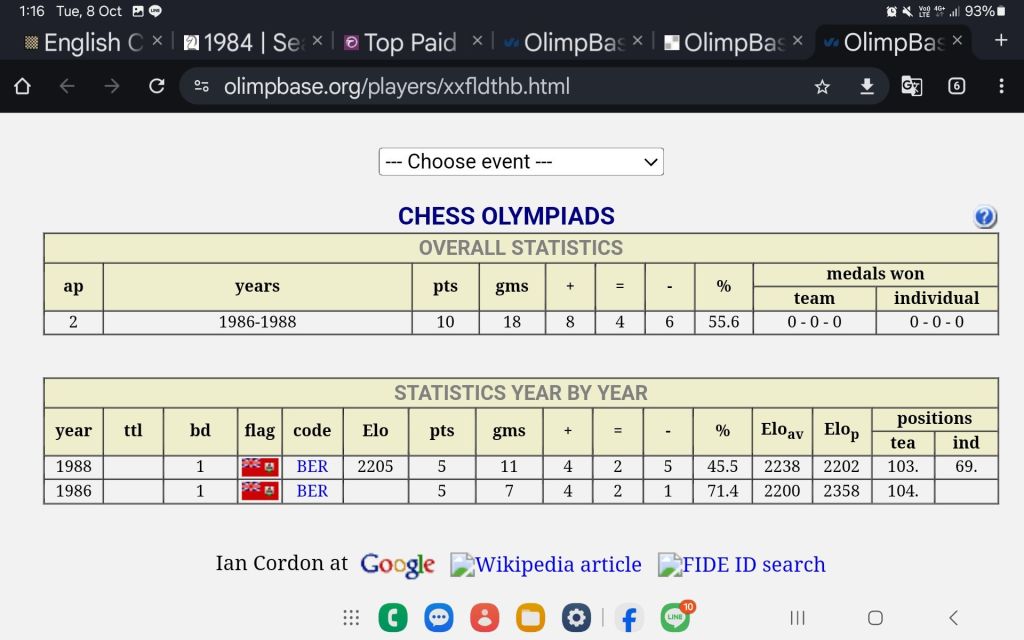Open the Google Translate icon
Screen dimensions: 1024x640
coord(911,87)
